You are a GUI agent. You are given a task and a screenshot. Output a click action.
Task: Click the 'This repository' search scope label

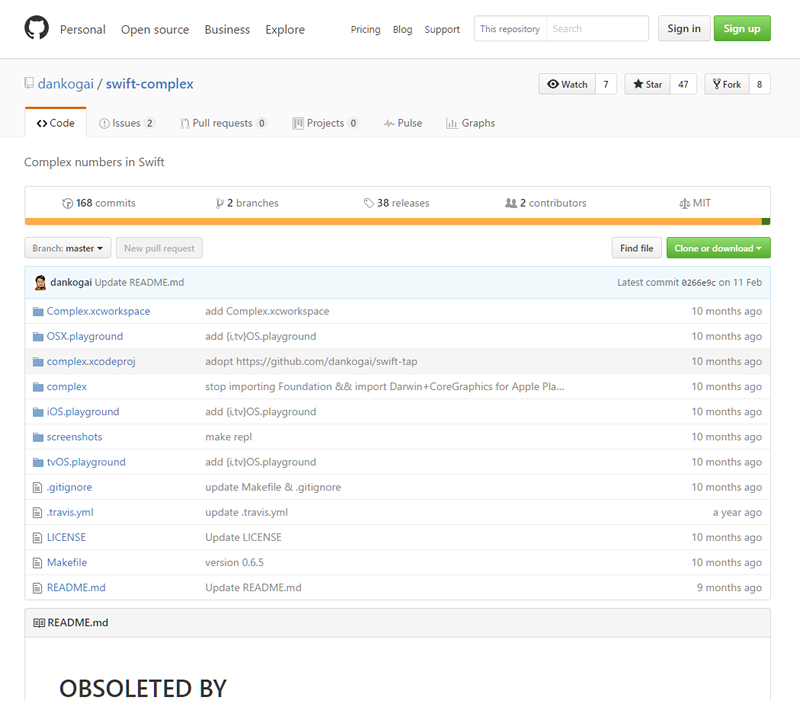pyautogui.click(x=510, y=29)
